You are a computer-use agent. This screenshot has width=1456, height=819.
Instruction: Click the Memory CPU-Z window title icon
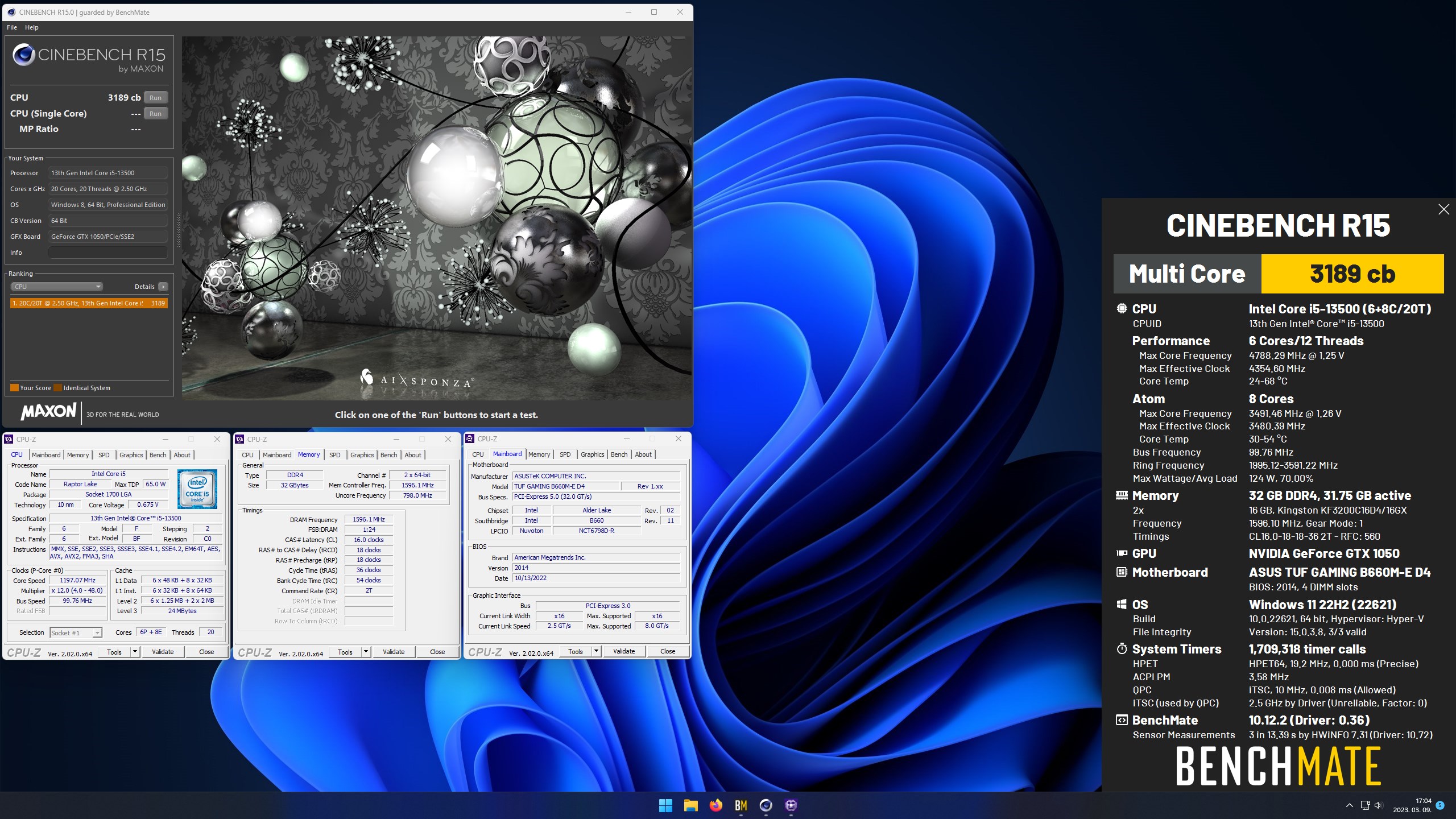click(x=239, y=439)
